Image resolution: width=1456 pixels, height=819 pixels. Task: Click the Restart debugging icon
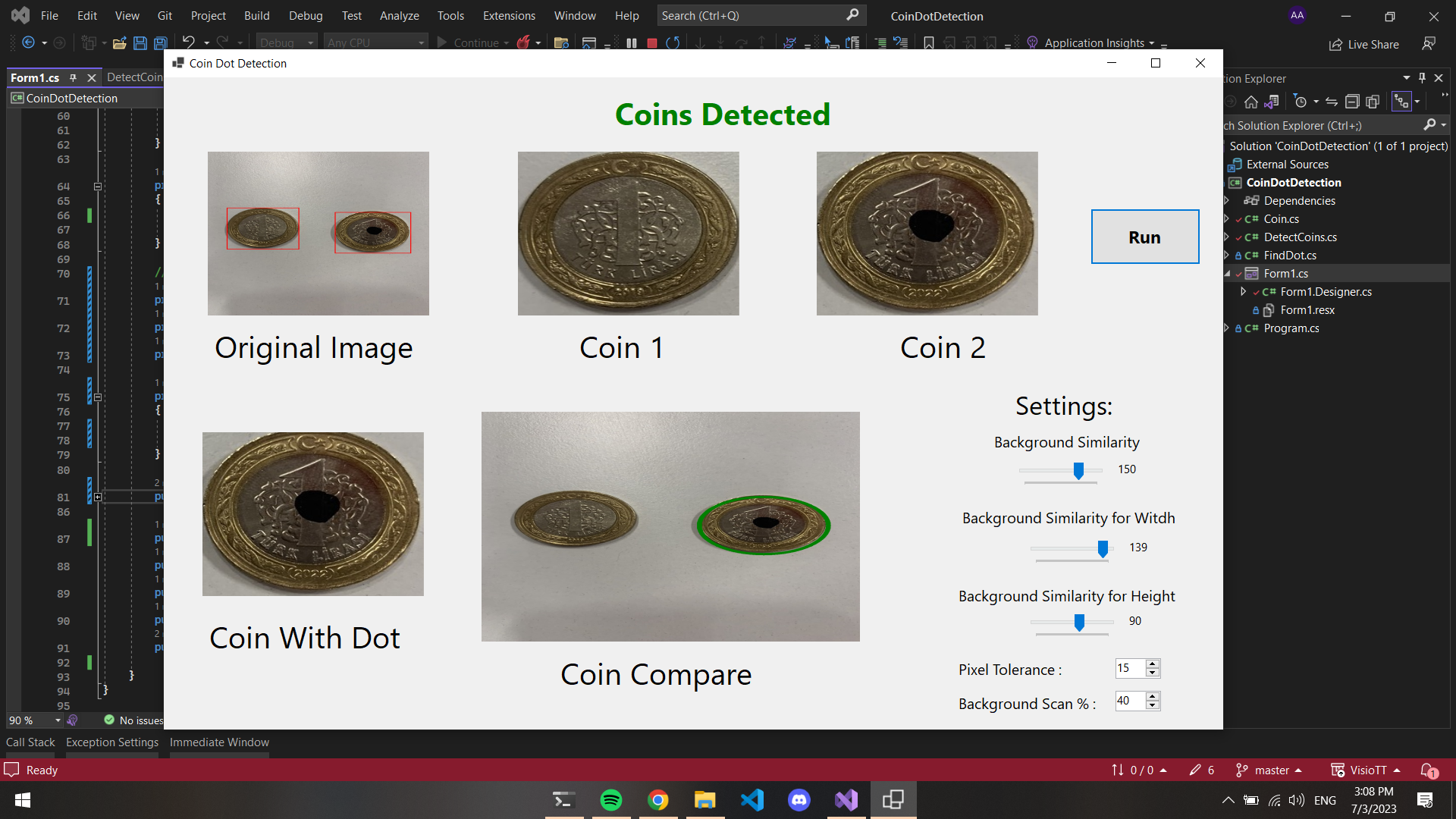(673, 43)
